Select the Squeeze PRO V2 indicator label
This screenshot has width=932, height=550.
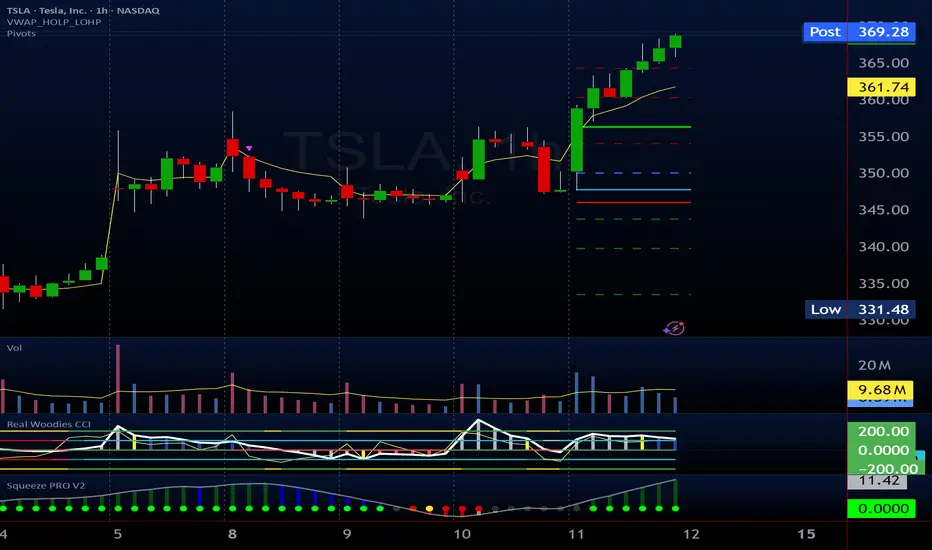[46, 486]
